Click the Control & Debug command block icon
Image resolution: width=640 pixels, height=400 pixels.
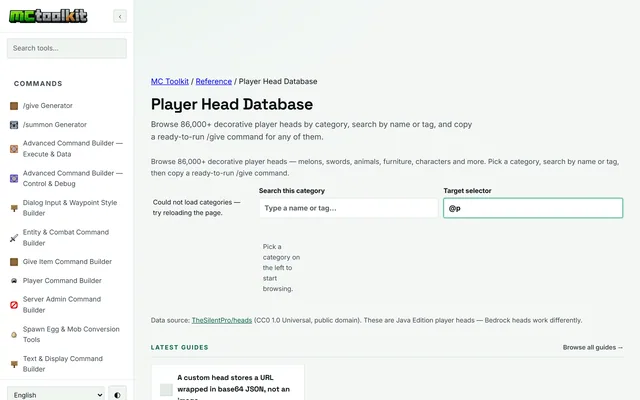click(x=14, y=178)
